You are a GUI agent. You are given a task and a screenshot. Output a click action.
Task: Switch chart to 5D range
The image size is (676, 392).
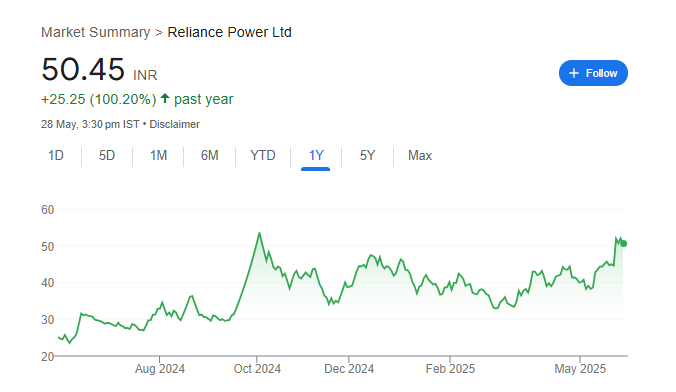[x=107, y=155]
